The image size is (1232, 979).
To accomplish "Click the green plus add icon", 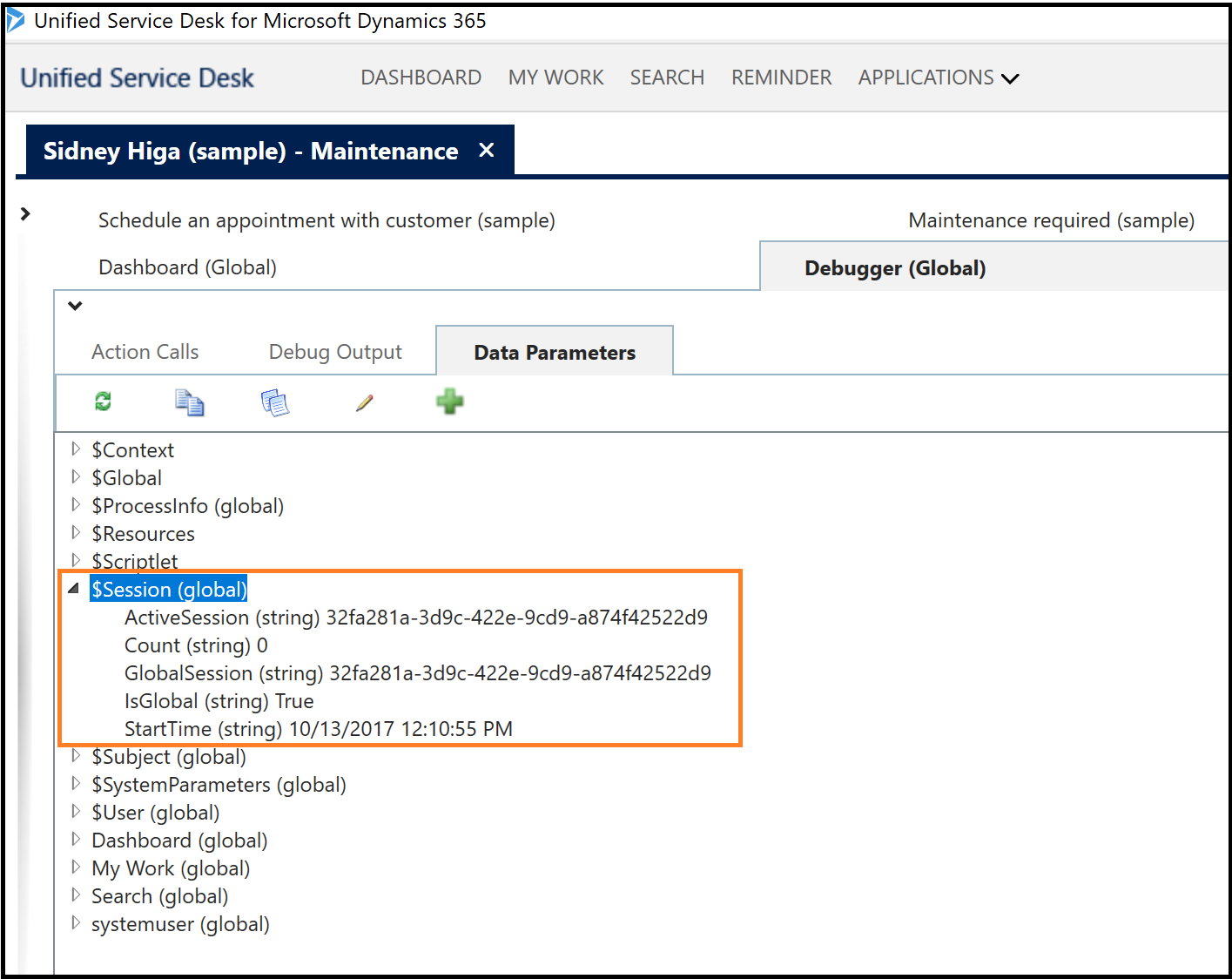I will pos(449,401).
